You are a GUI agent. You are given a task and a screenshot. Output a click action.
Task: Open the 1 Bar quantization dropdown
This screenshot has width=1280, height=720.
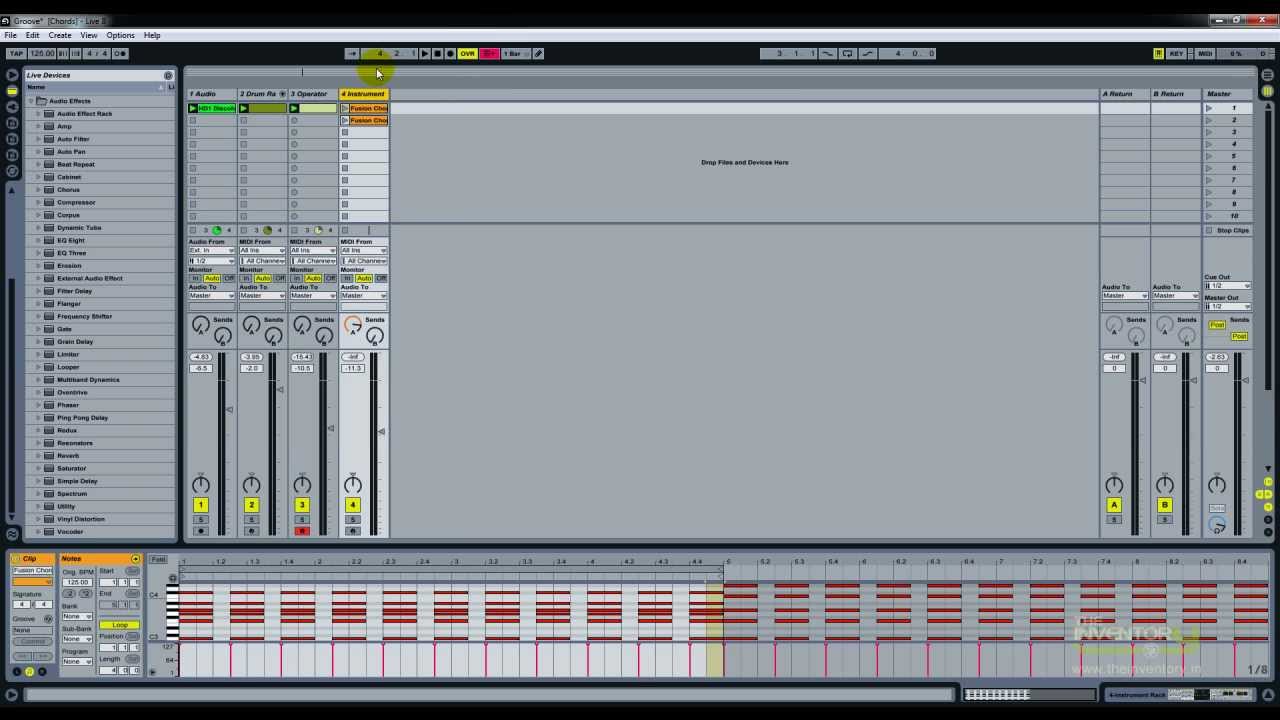pos(514,53)
